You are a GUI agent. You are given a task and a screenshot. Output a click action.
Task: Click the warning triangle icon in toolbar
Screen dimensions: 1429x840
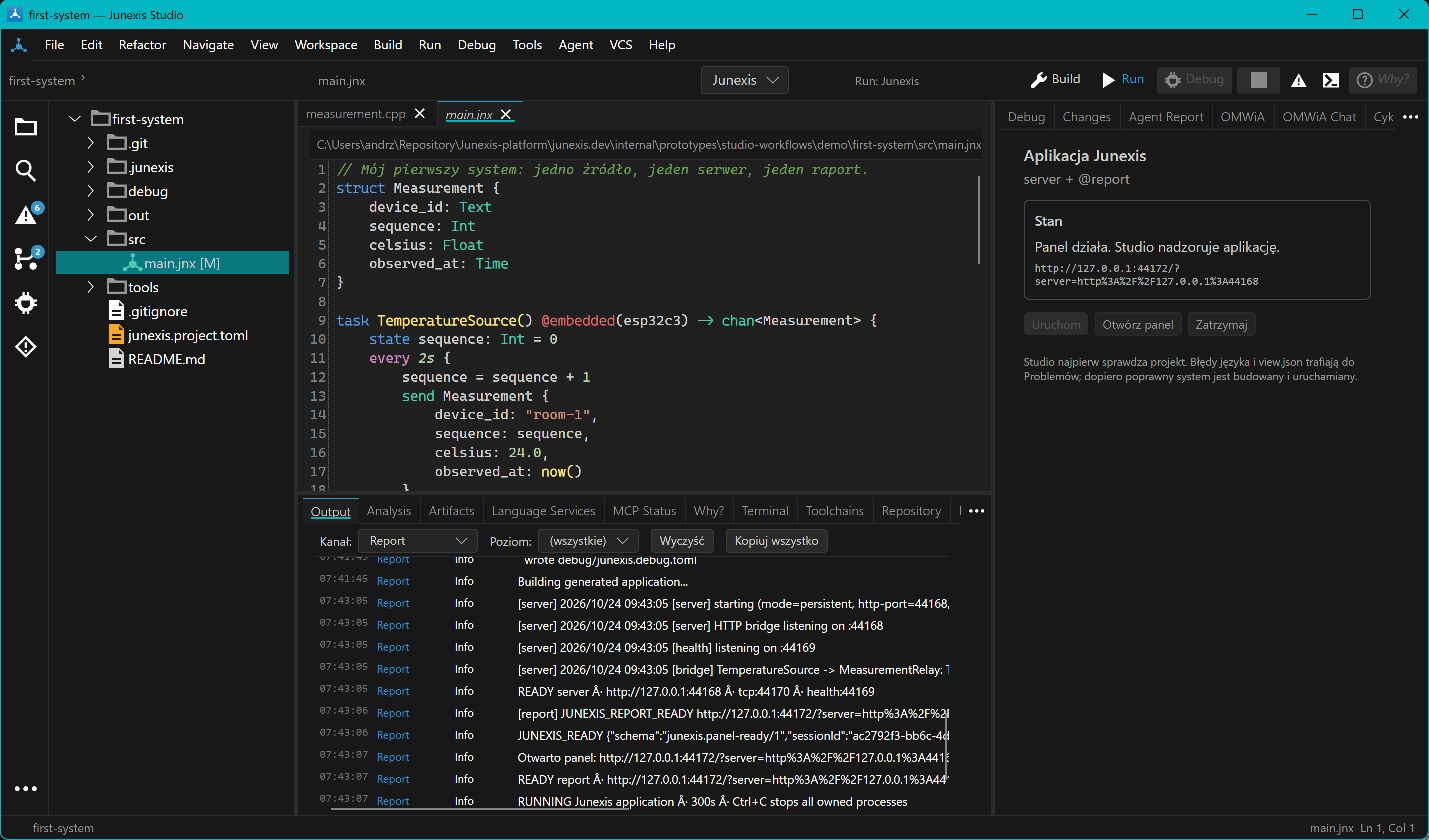1298,81
